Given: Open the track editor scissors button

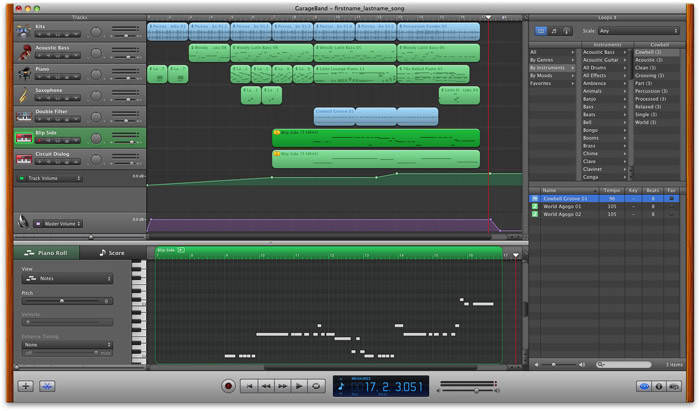Looking at the screenshot, I should 47,386.
